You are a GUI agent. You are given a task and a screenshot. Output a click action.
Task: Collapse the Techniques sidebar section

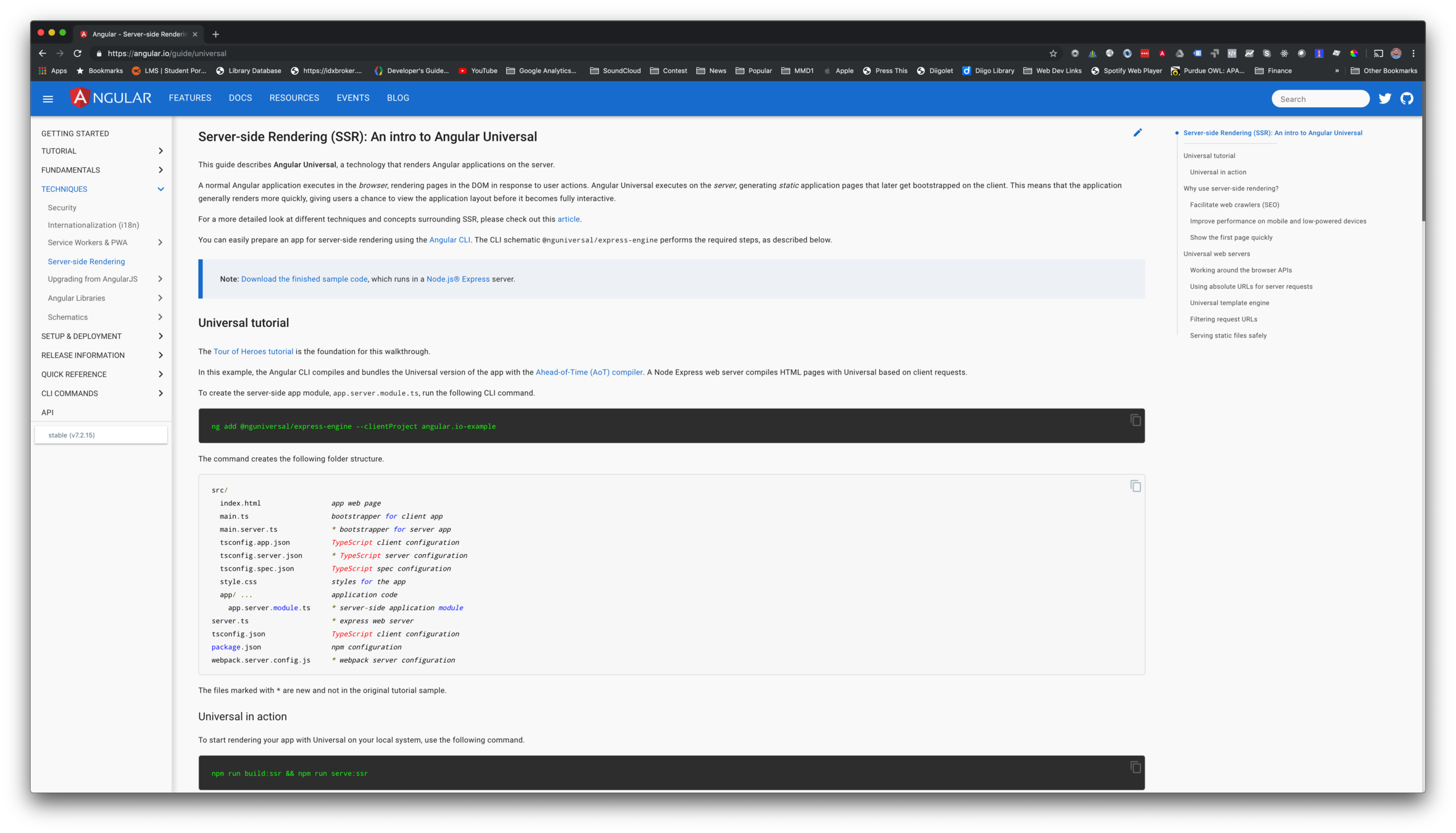pyautogui.click(x=160, y=189)
